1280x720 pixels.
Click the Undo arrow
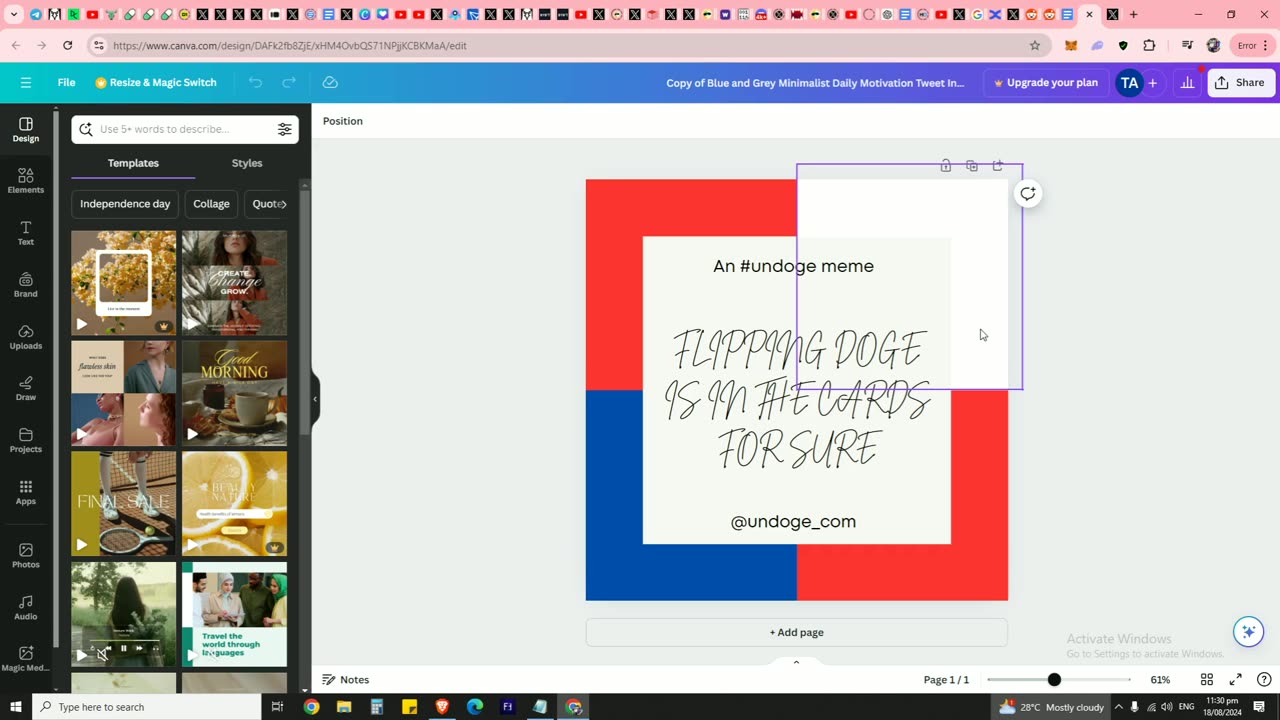pos(255,83)
